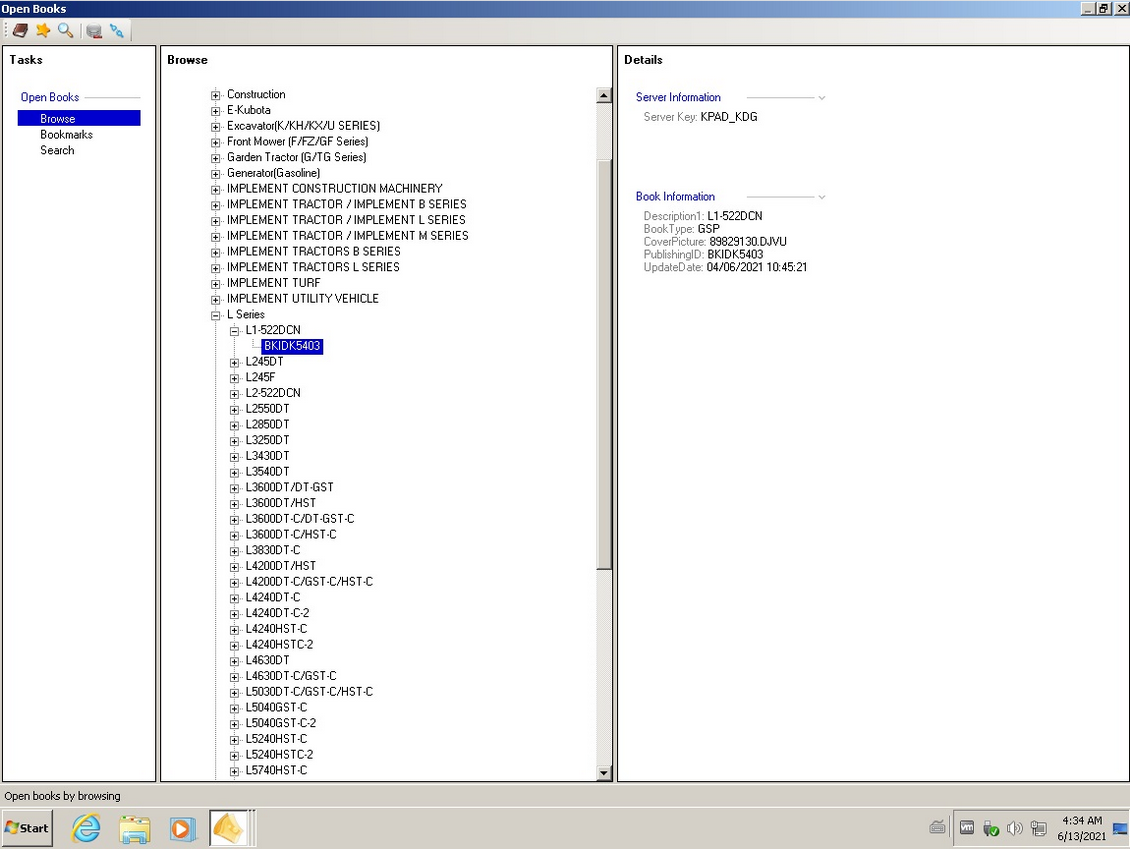The height and width of the screenshot is (849, 1130).
Task: Select IMPLEMENT TRACTORS L SERIES item
Action: (313, 267)
